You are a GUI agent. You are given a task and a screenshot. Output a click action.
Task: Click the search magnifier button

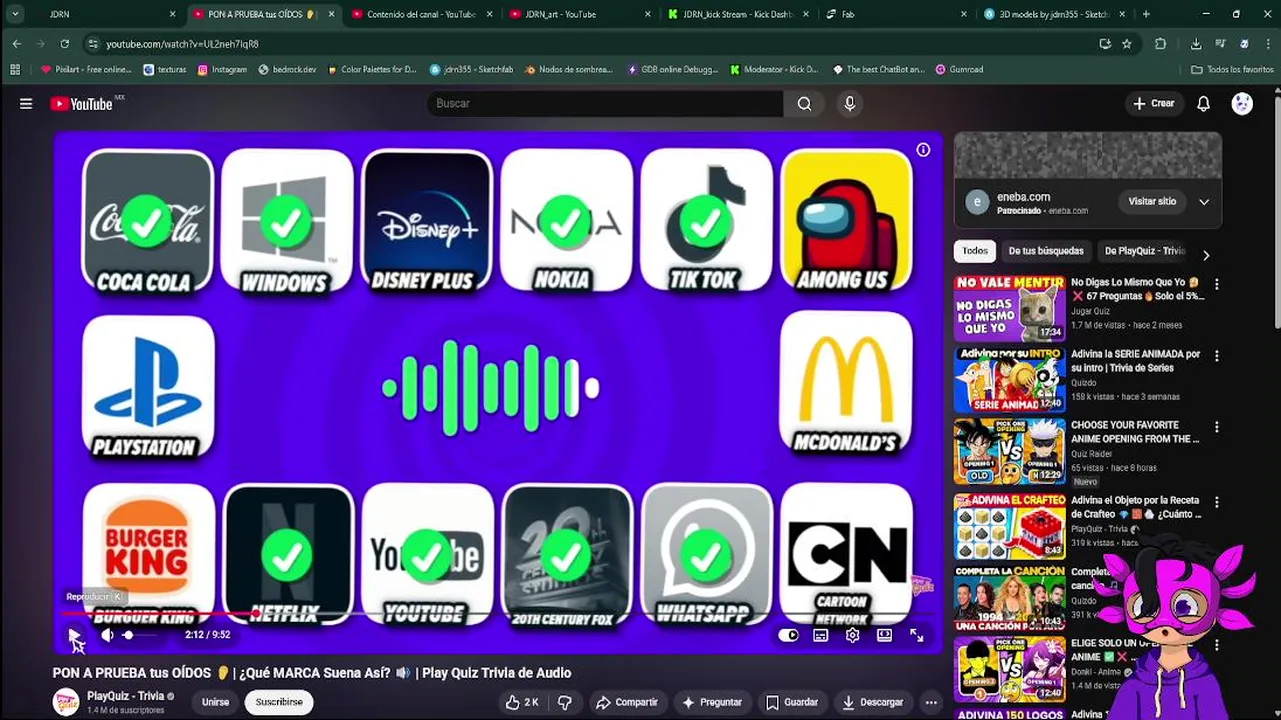tap(804, 103)
